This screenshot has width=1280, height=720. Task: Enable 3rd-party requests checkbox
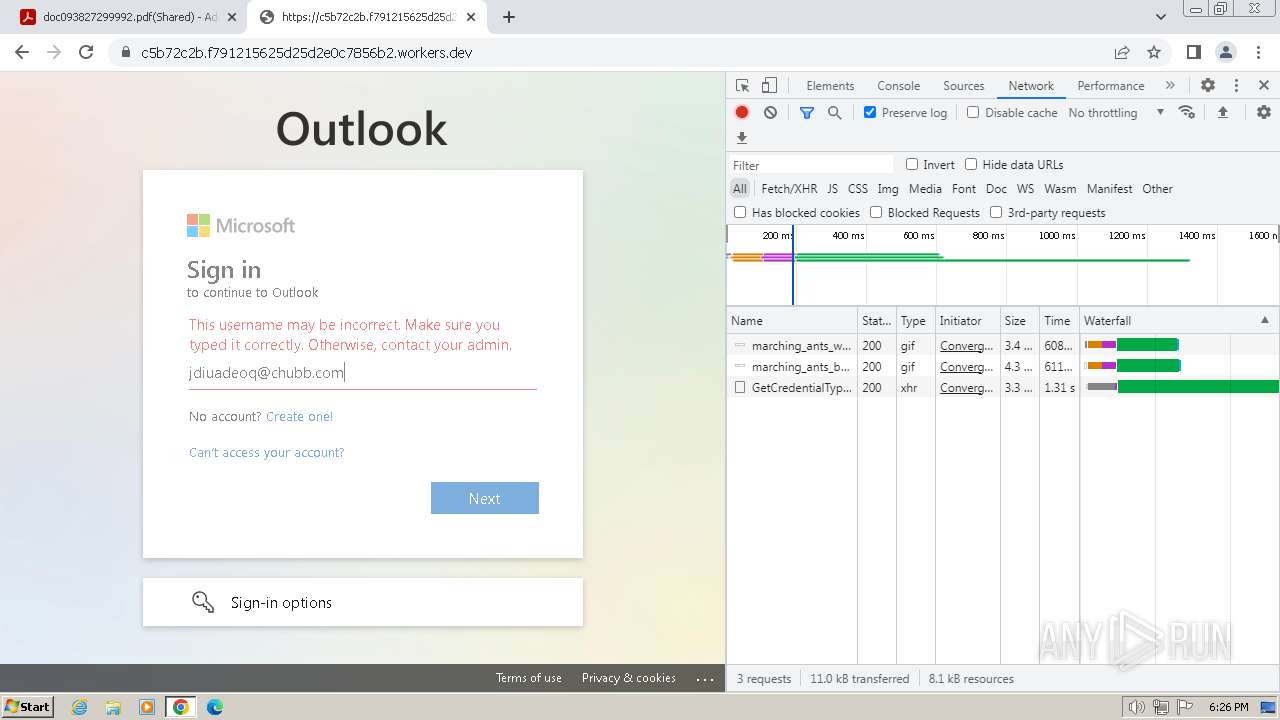[x=996, y=212]
